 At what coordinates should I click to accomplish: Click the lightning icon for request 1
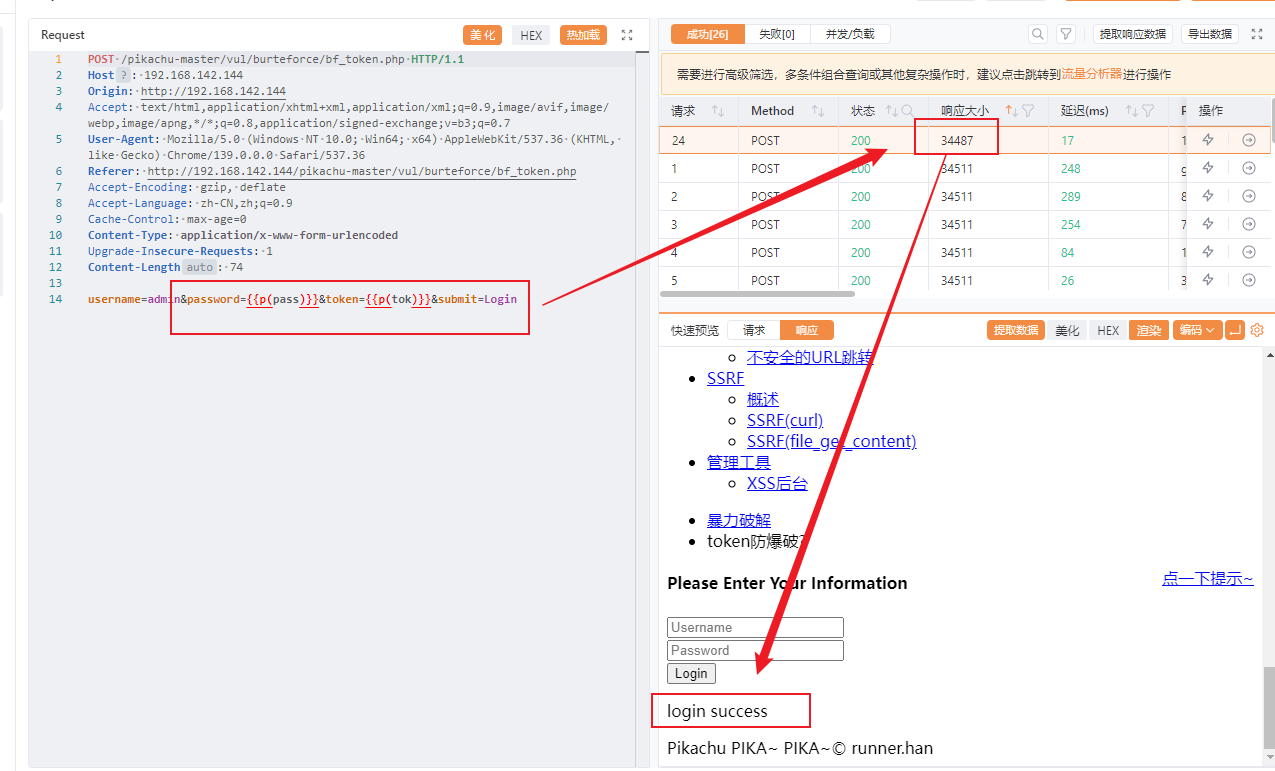click(1208, 168)
